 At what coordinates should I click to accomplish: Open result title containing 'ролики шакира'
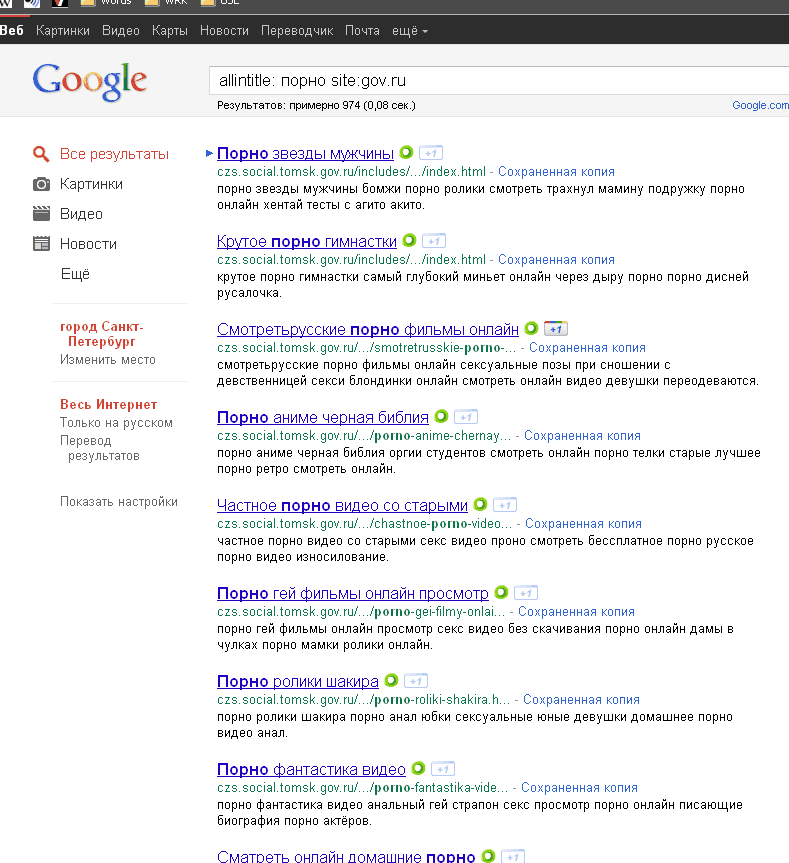click(298, 681)
